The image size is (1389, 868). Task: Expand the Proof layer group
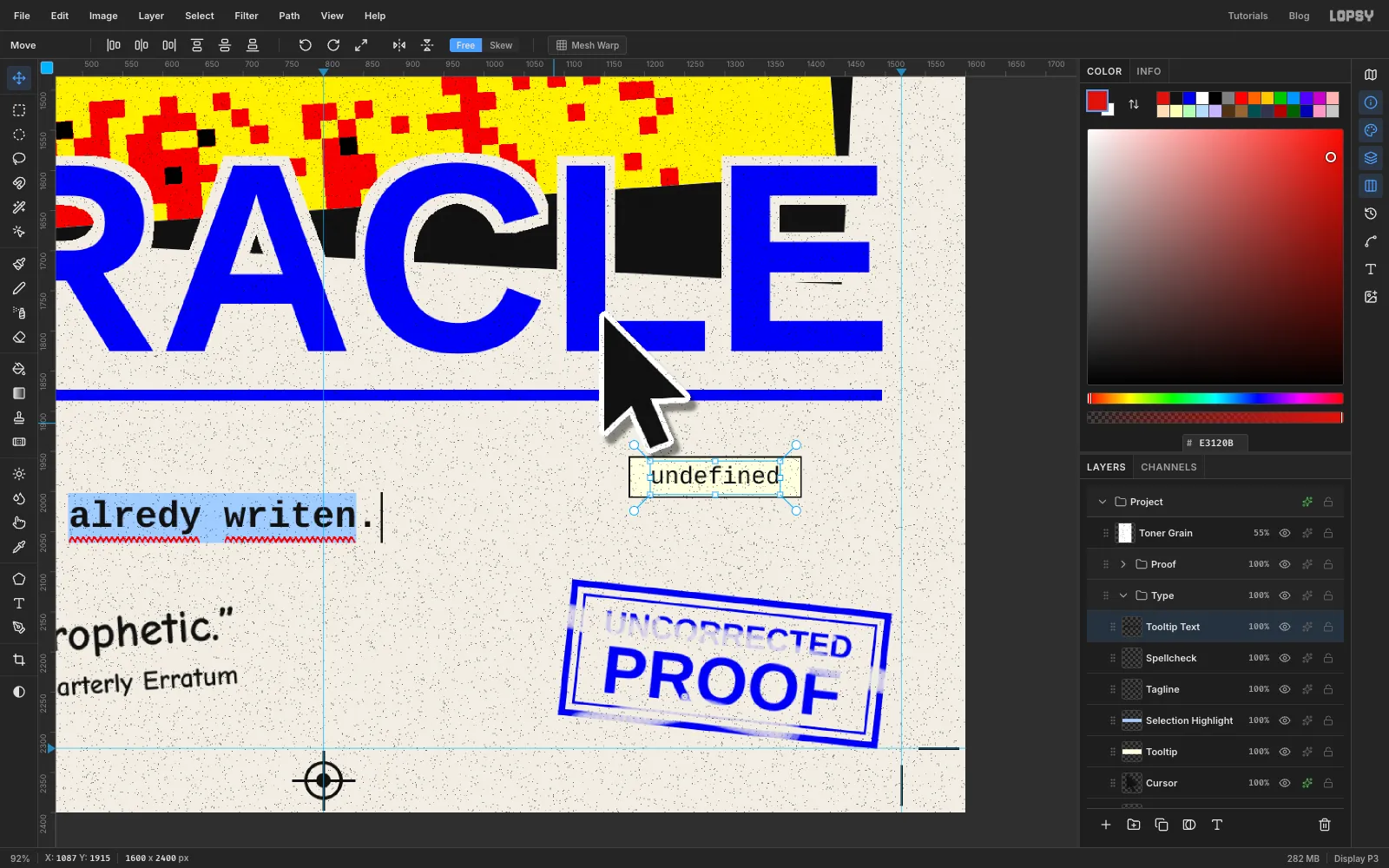1123,564
